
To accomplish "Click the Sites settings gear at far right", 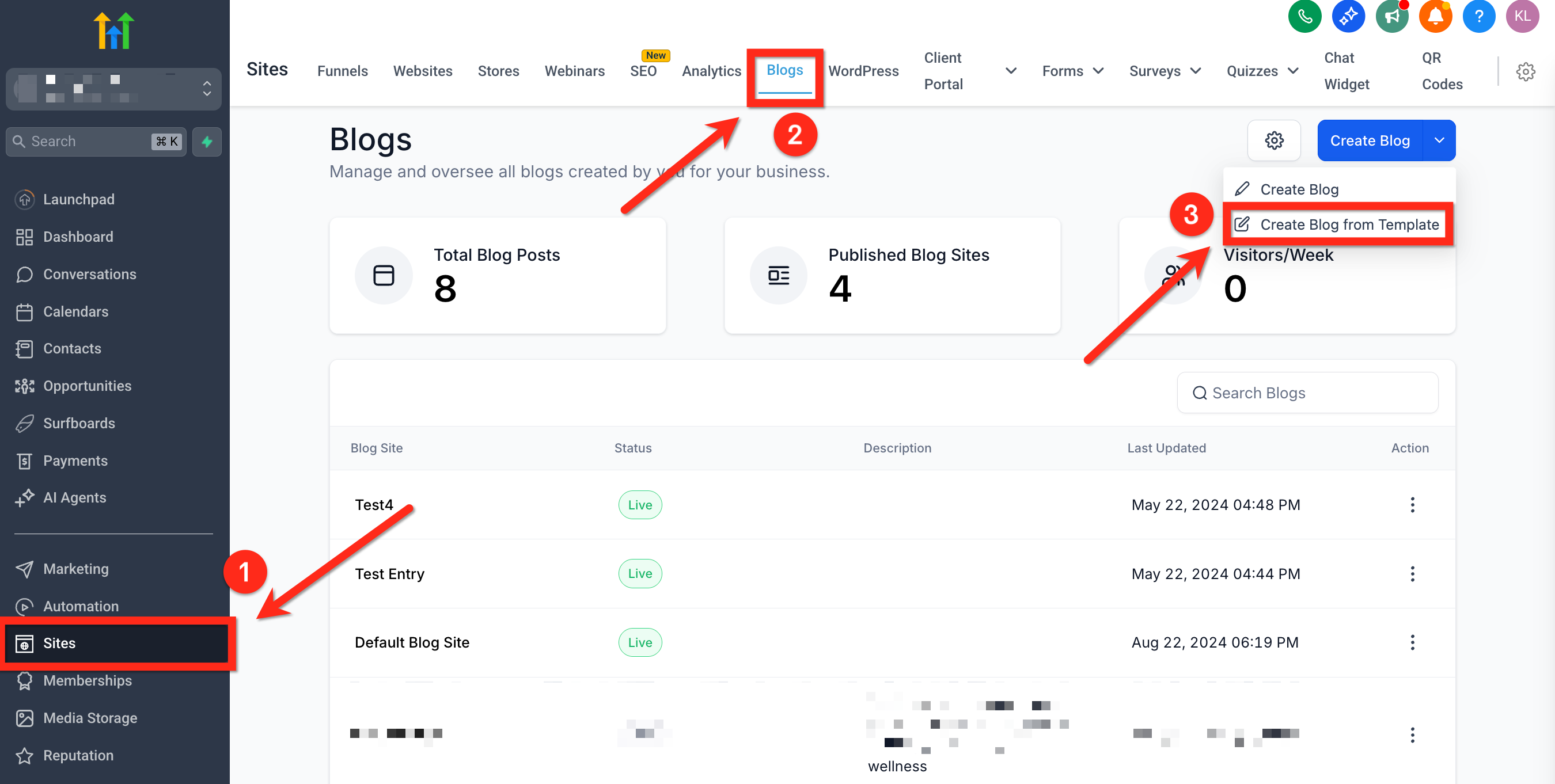I will (1525, 72).
